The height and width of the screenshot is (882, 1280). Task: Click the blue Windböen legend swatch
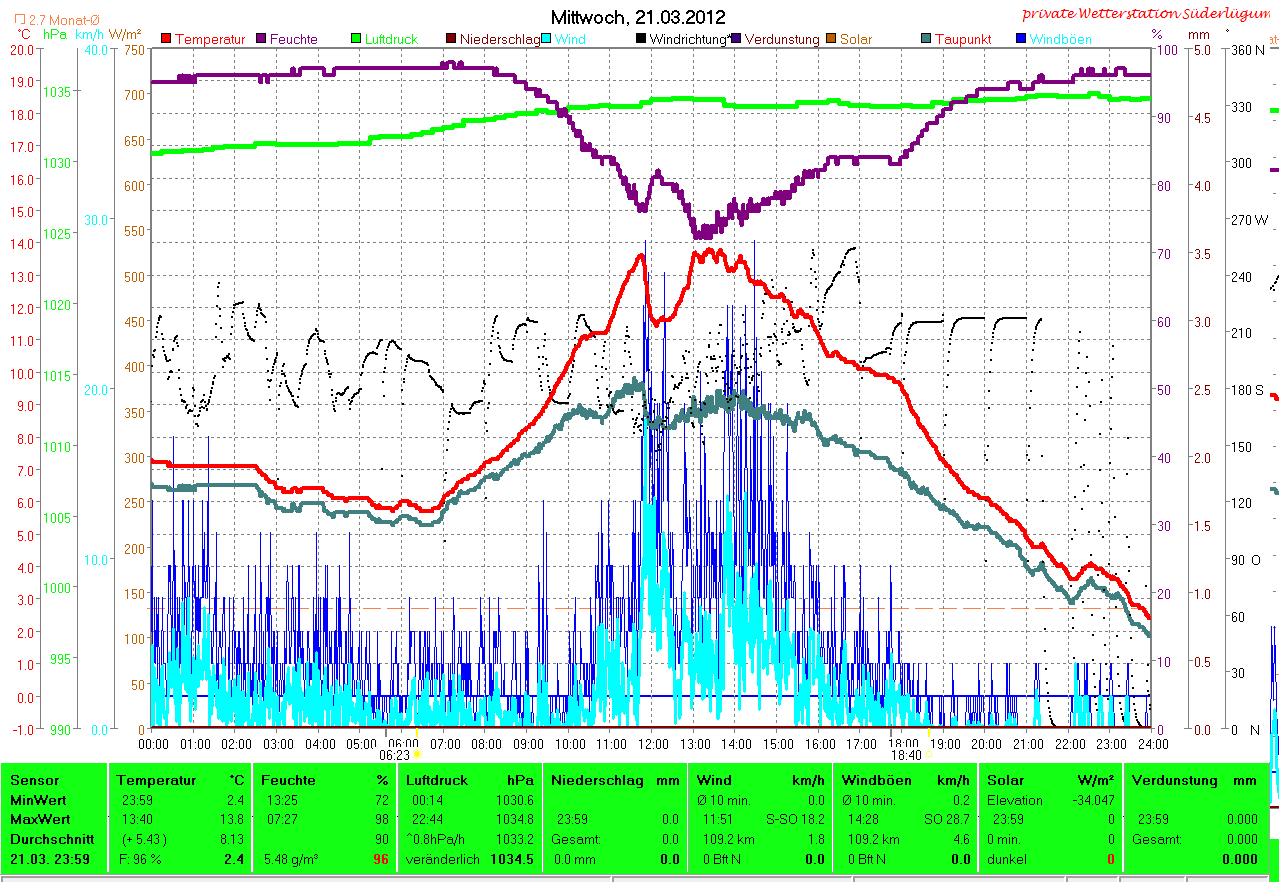tap(1021, 39)
